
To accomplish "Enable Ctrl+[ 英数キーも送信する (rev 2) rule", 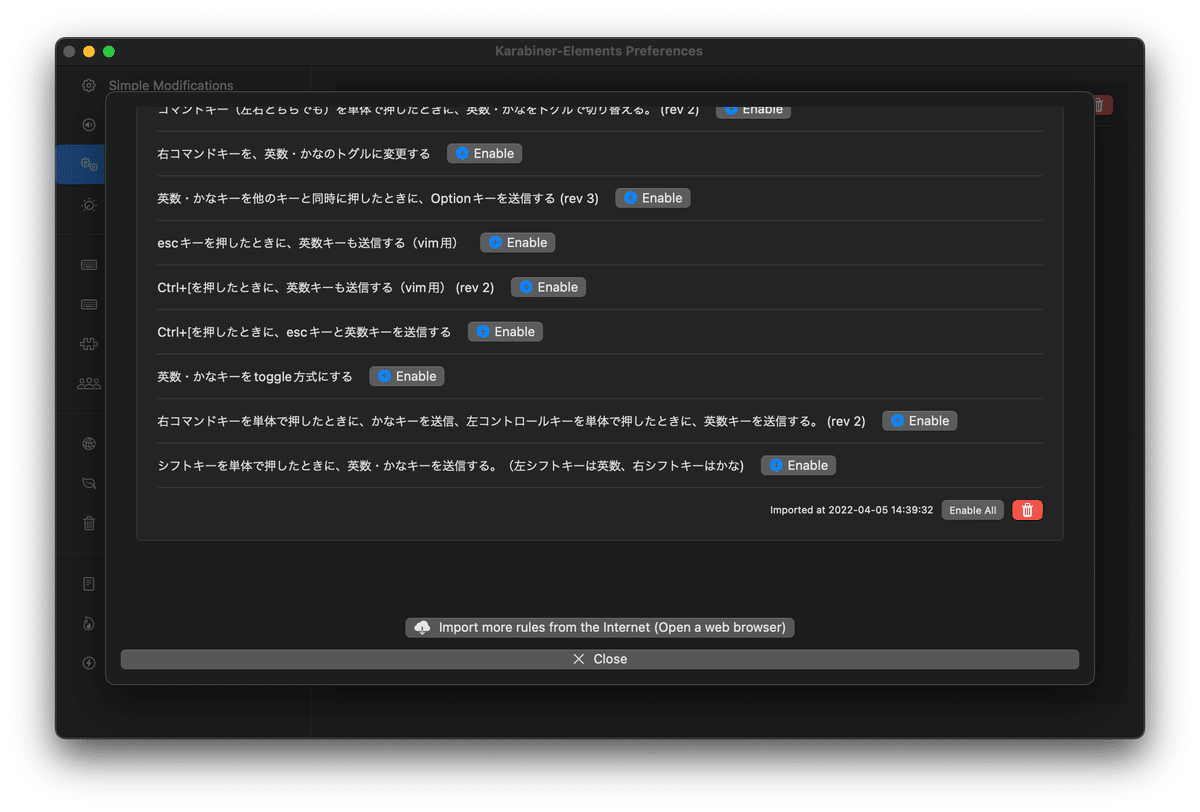I will point(548,287).
